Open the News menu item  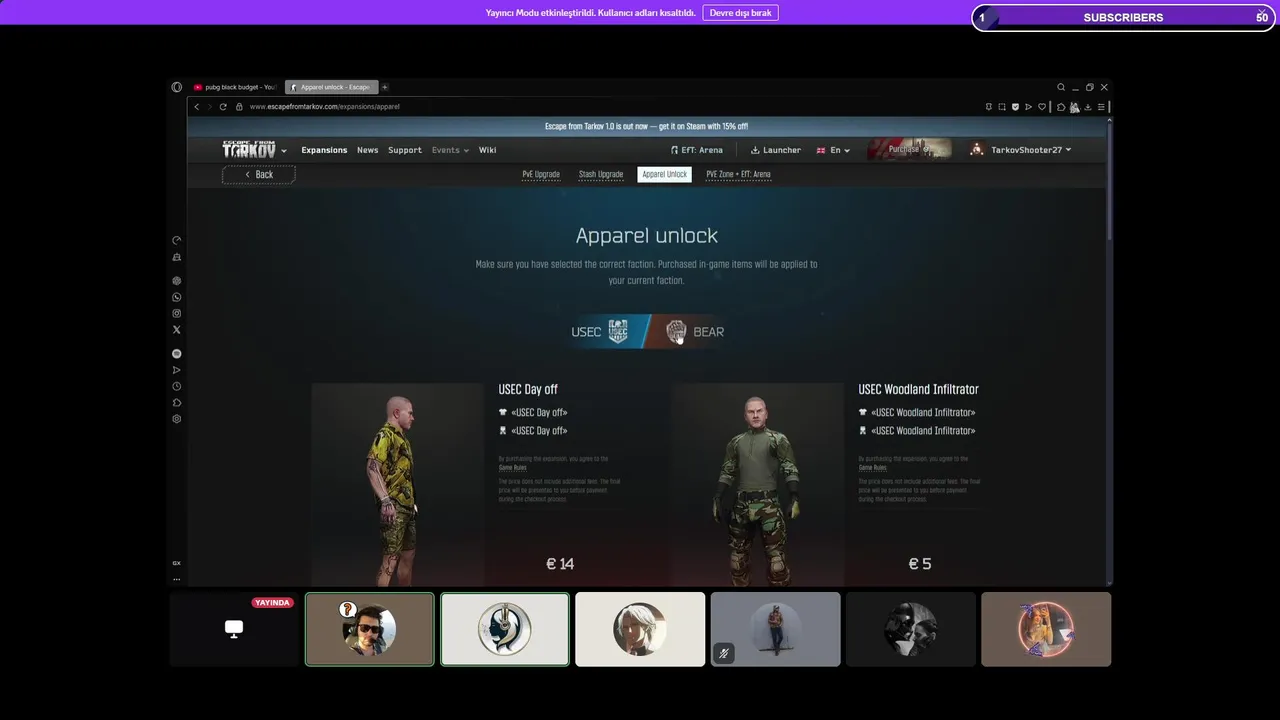368,150
